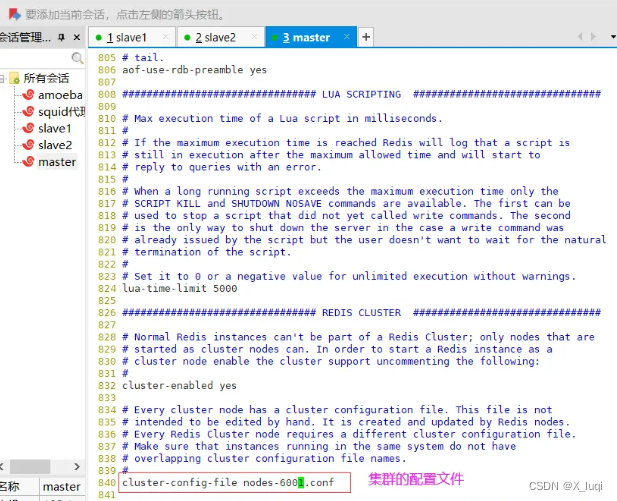Image resolution: width=617 pixels, height=501 pixels.
Task: Click the 'lua-time-limit 5000' line
Action: tap(179, 288)
